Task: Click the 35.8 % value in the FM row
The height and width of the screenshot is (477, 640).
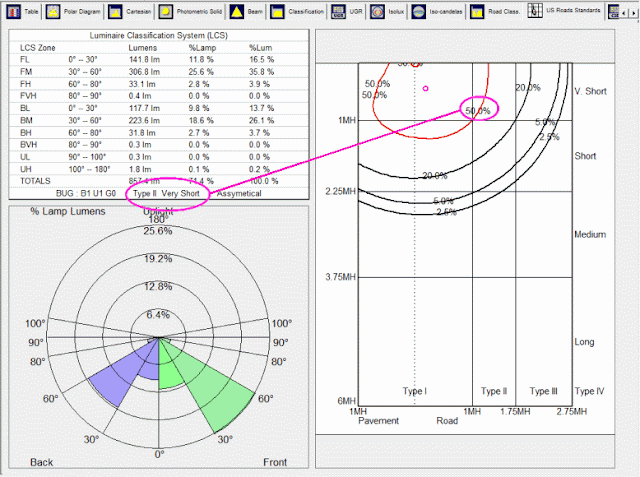Action: (x=262, y=72)
